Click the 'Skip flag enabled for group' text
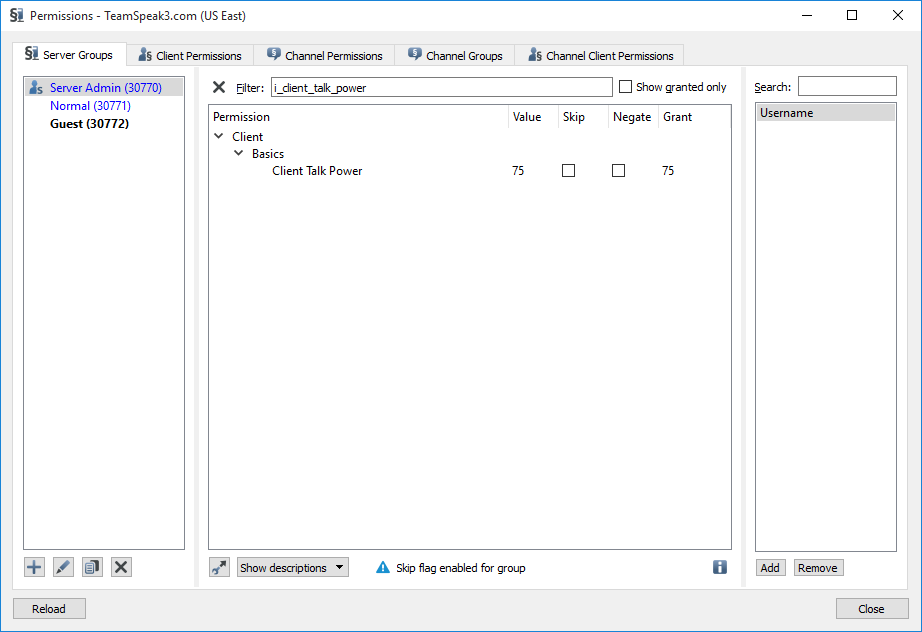 461,568
